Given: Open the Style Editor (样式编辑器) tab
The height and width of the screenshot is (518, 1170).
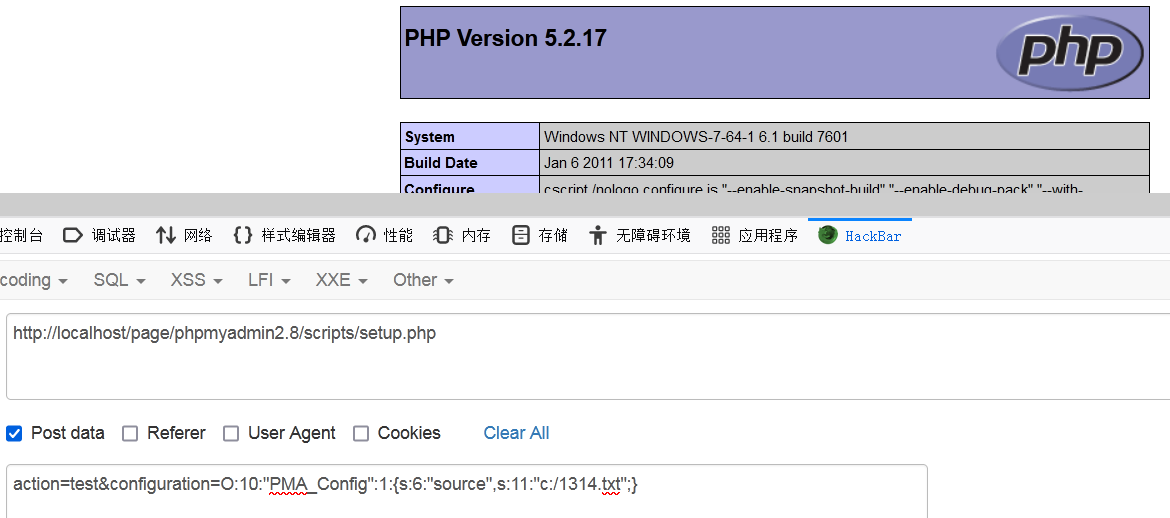Looking at the screenshot, I should pyautogui.click(x=284, y=236).
